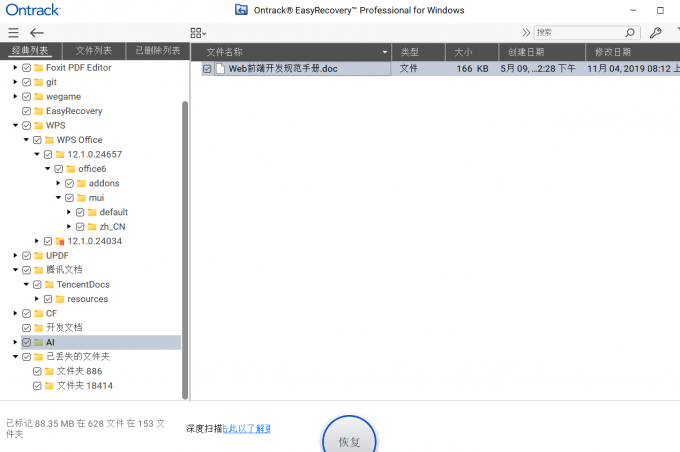Go back with the left arrow
The height and width of the screenshot is (452, 680).
[x=37, y=33]
